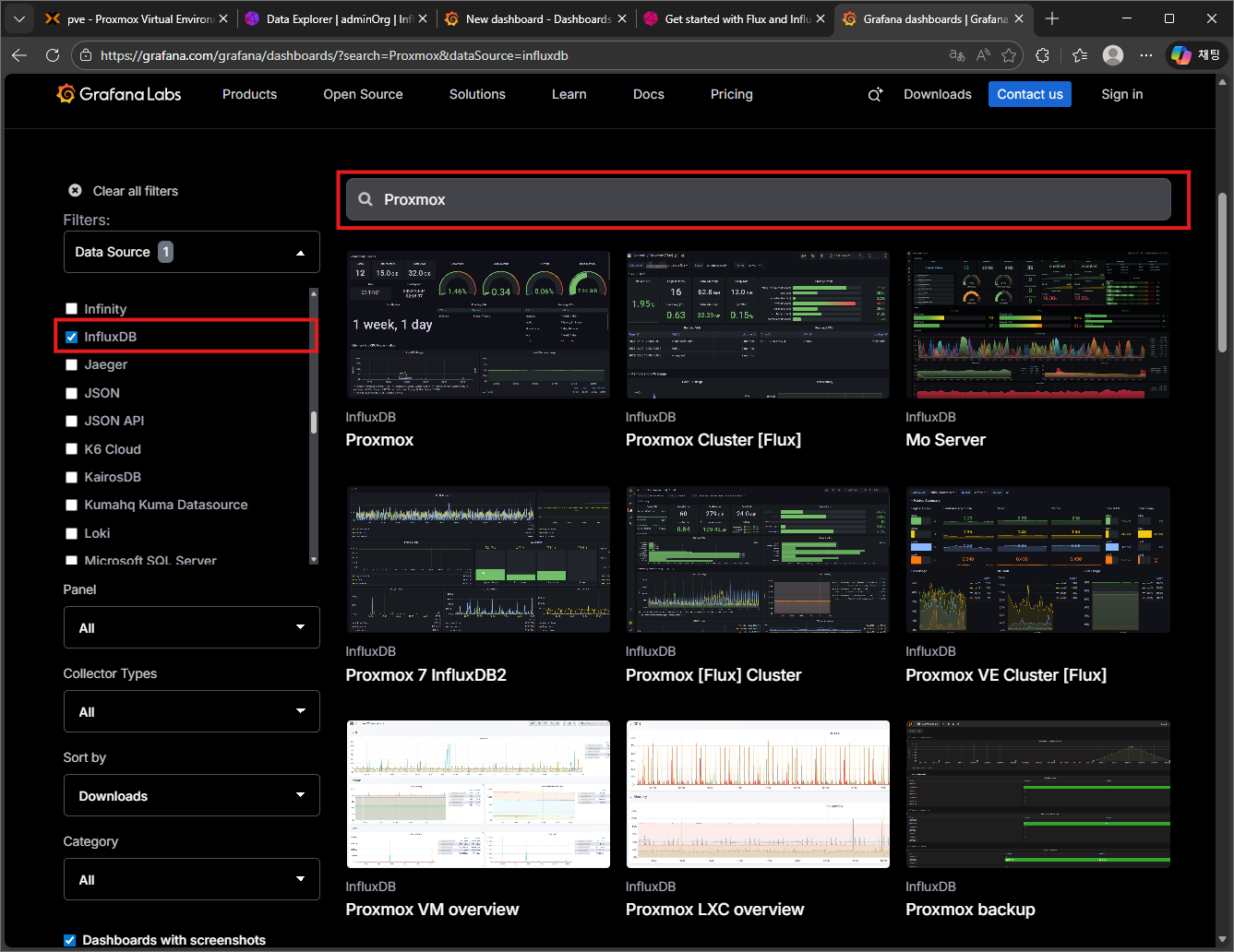The height and width of the screenshot is (952, 1234).
Task: Toggle Dashboards with screenshots checkbox
Action: 69,940
